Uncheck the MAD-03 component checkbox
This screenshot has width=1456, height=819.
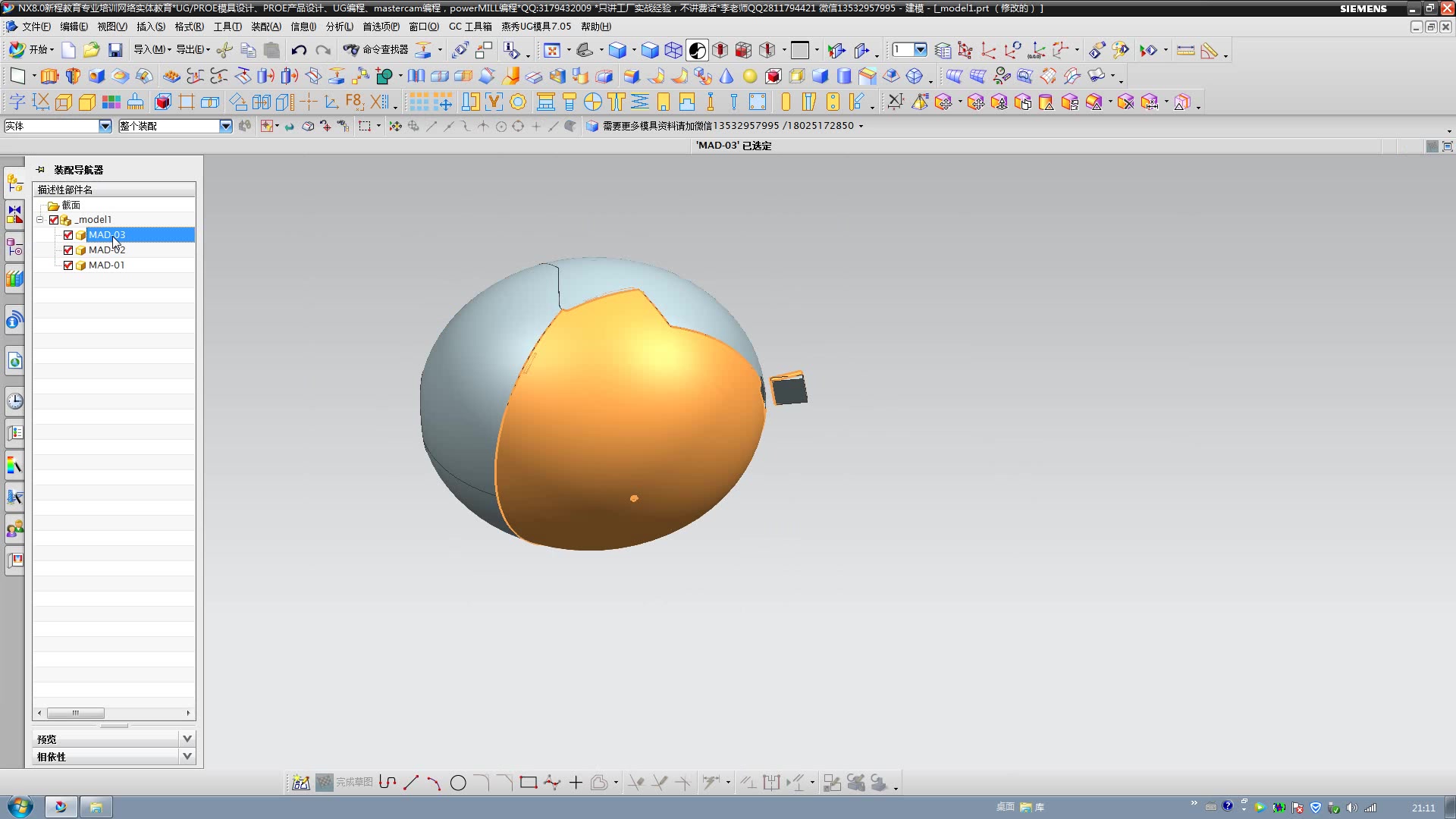pos(68,235)
